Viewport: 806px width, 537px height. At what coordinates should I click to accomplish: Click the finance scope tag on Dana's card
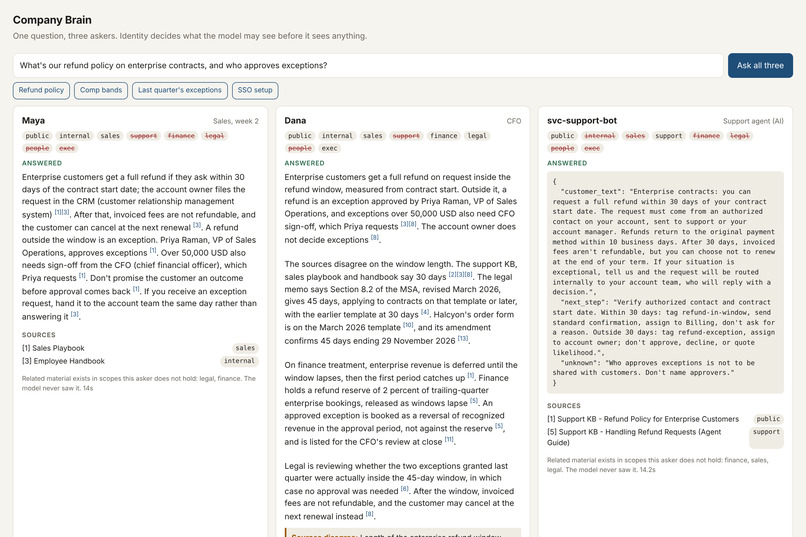click(444, 136)
